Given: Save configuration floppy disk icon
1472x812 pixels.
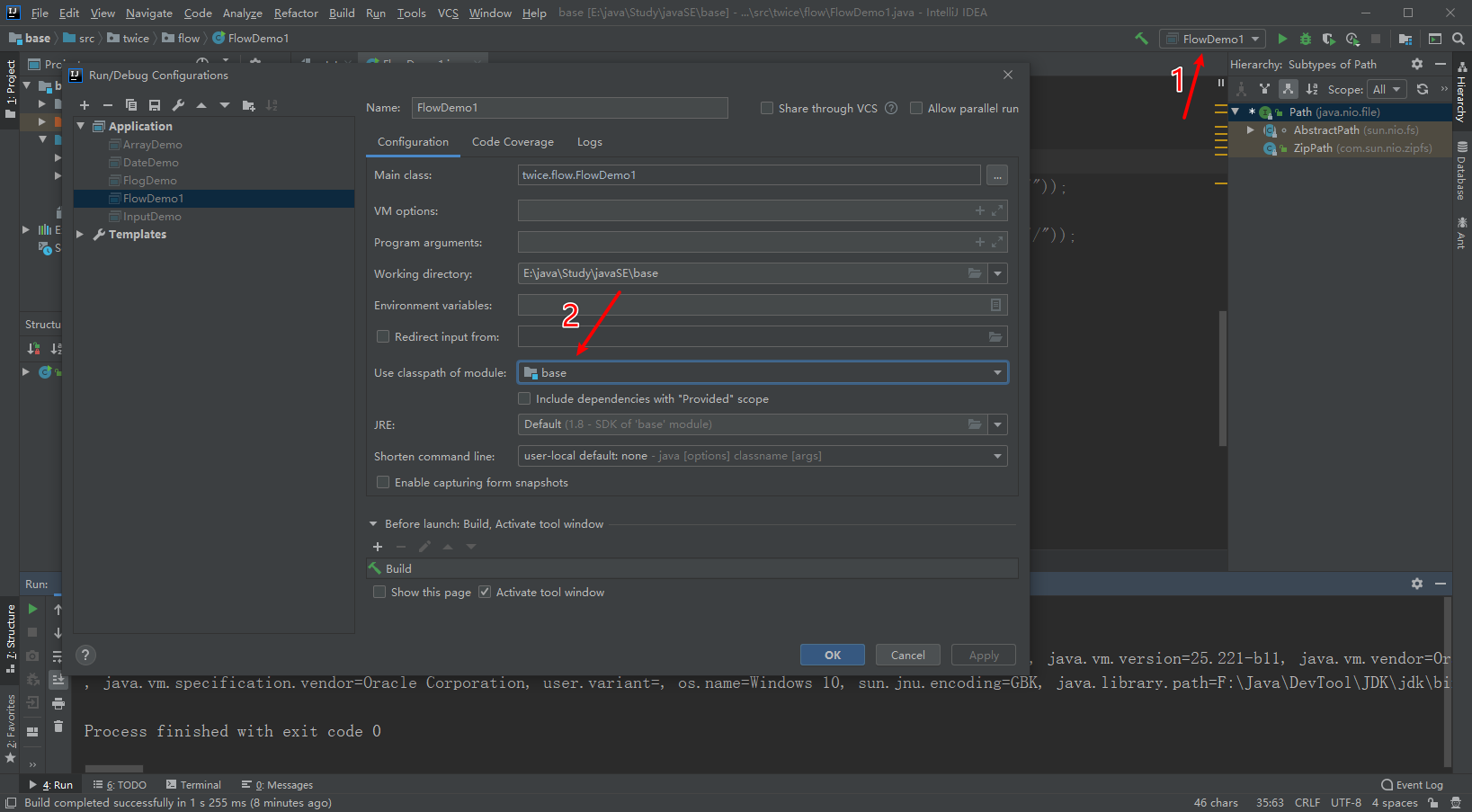Looking at the screenshot, I should [x=155, y=106].
